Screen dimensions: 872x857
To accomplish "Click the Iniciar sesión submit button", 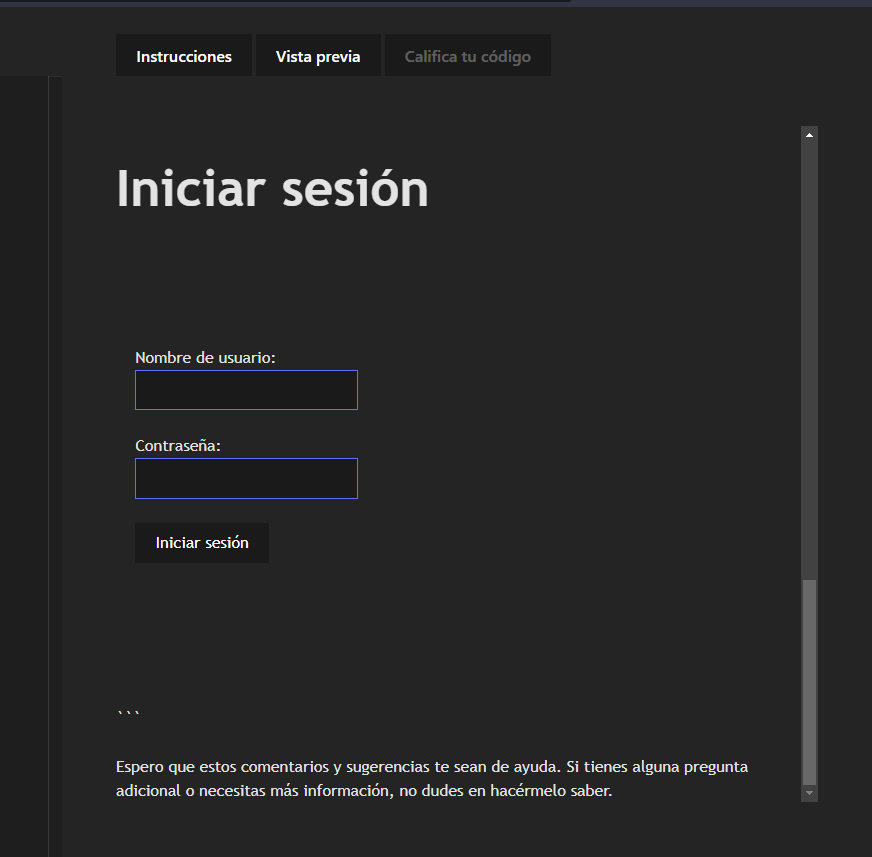I will [x=202, y=543].
